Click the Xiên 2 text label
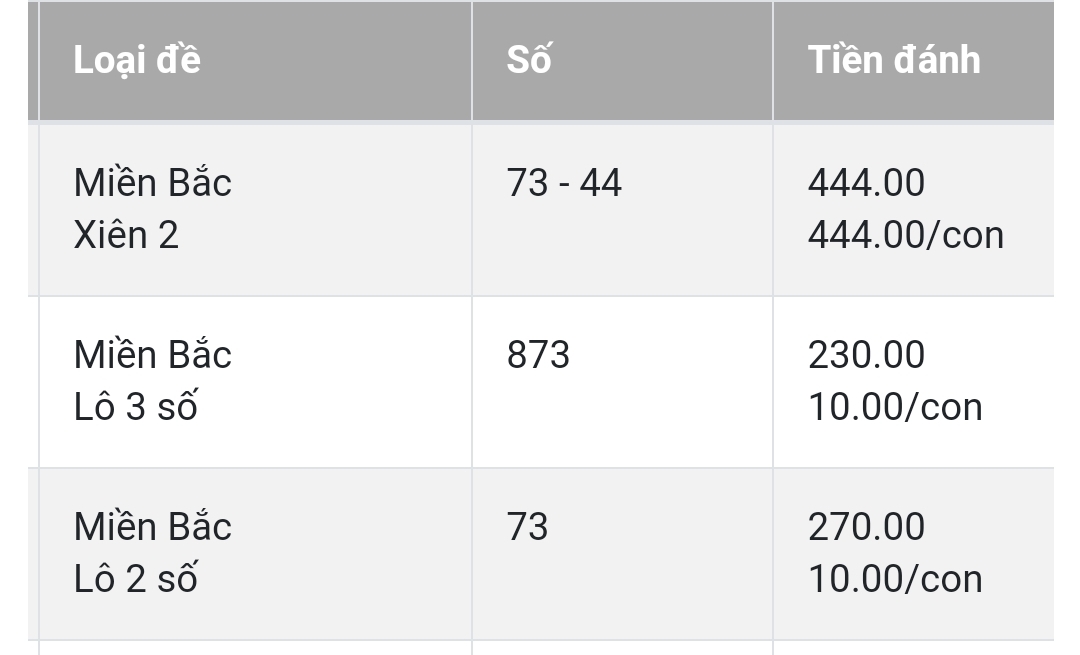The width and height of the screenshot is (1080, 655). 126,236
